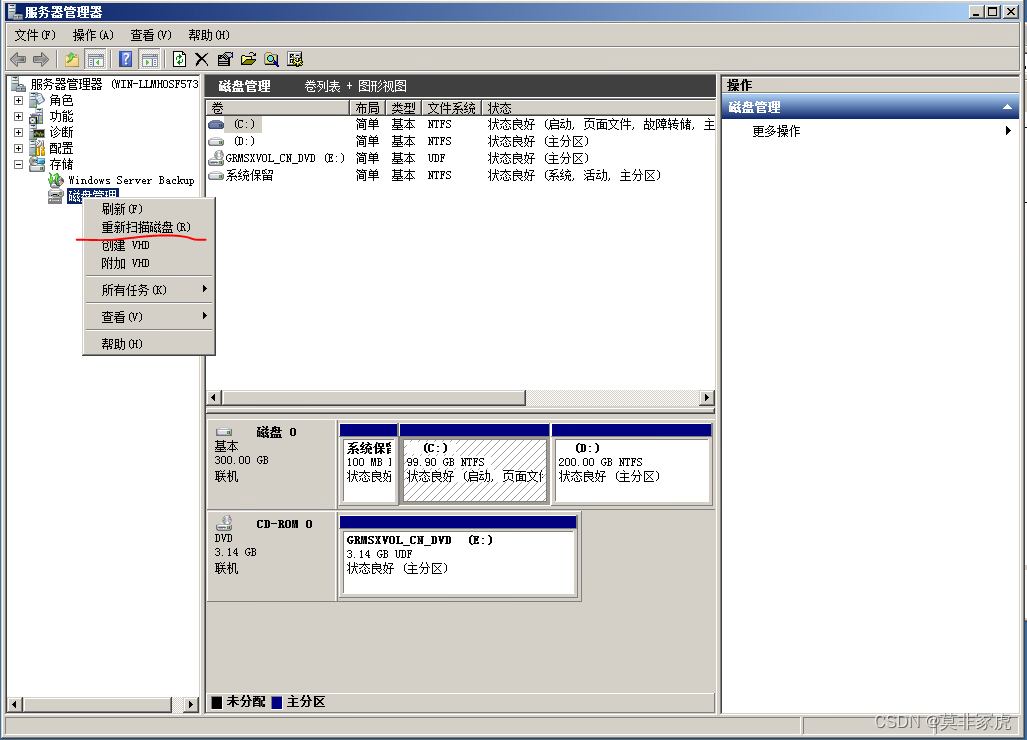This screenshot has height=740, width=1027.
Task: Expand the 诊断 tree node
Action: [x=18, y=132]
